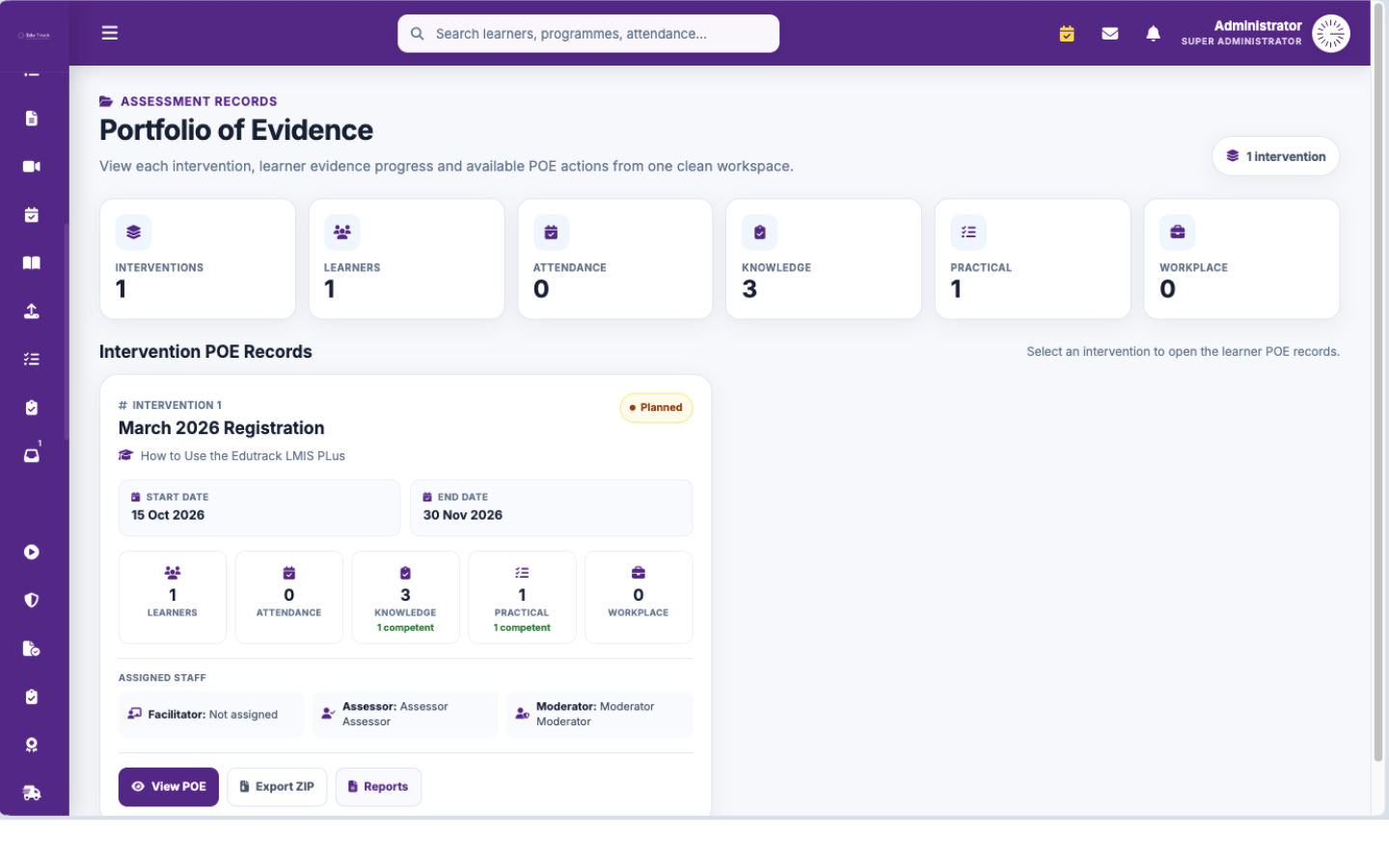Select the file-with-checkmark icon in sidebar

point(32,649)
